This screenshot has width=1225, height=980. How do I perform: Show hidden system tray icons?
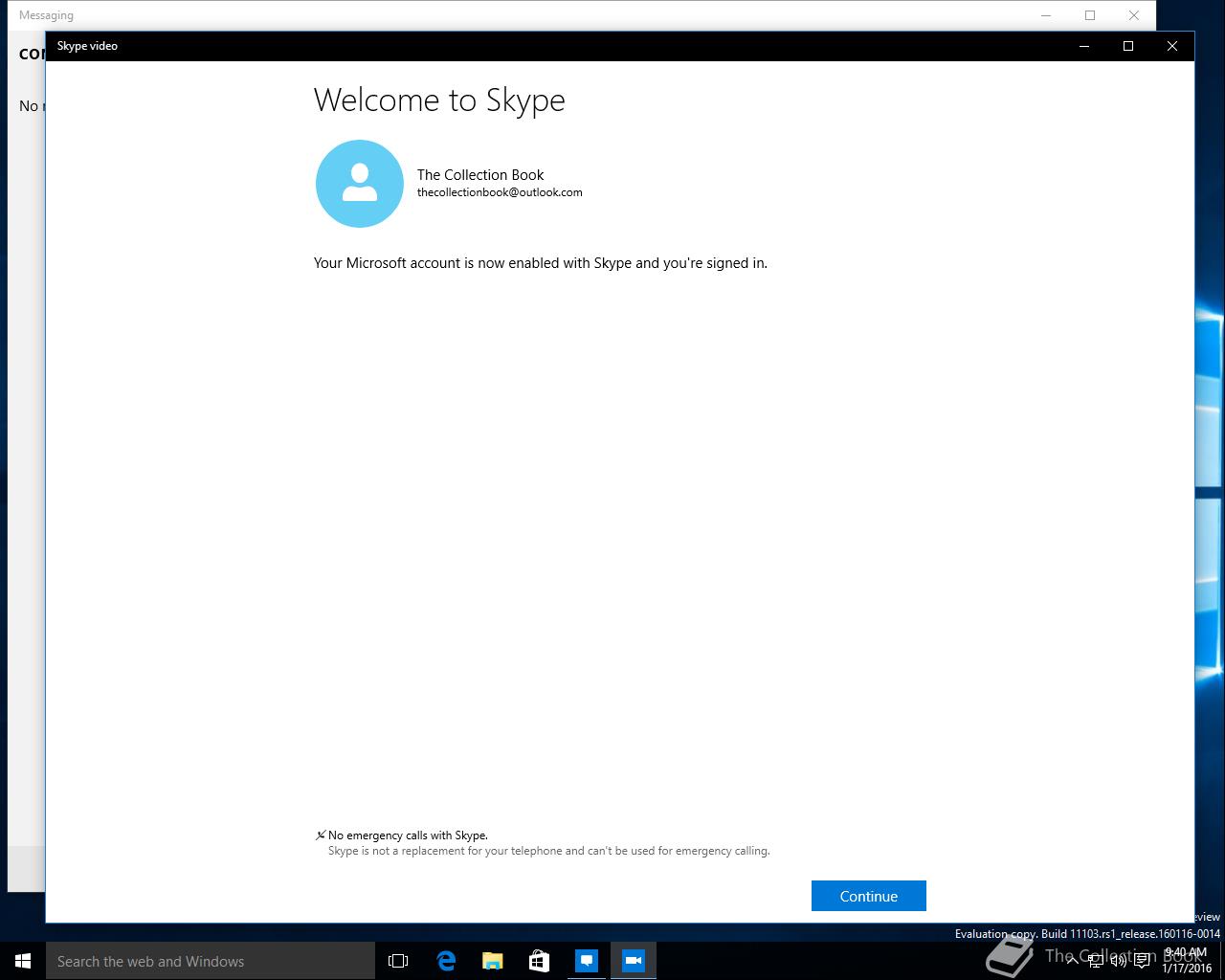[x=1072, y=961]
